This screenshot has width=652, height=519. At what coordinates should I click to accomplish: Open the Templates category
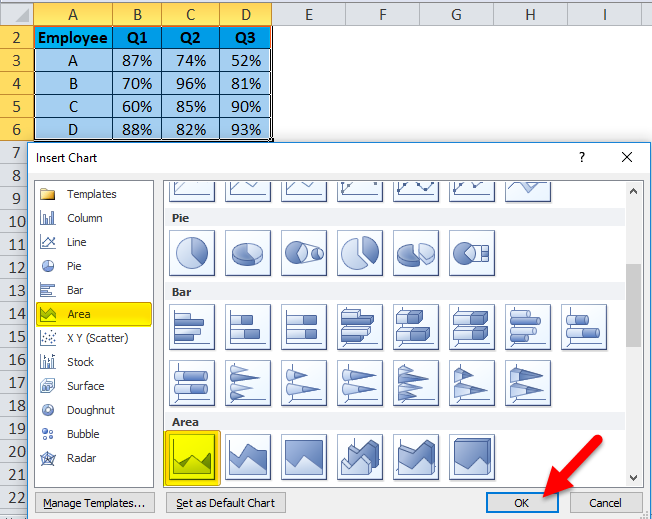point(94,194)
